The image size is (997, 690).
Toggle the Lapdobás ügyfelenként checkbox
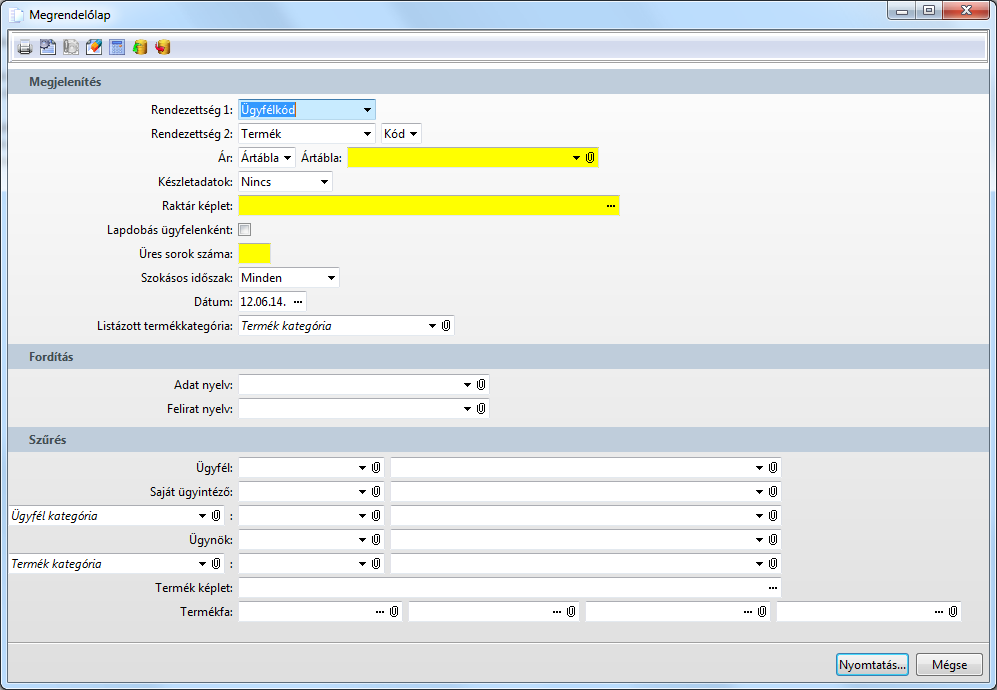coord(245,230)
